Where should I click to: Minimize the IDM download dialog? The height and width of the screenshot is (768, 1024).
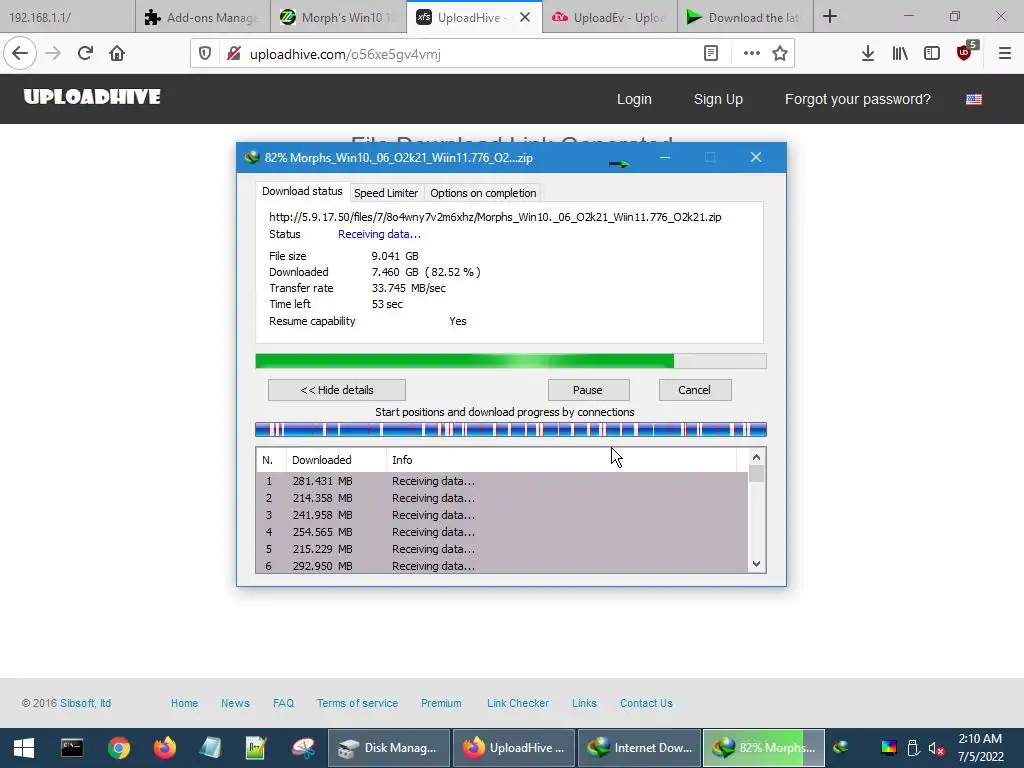pyautogui.click(x=665, y=157)
